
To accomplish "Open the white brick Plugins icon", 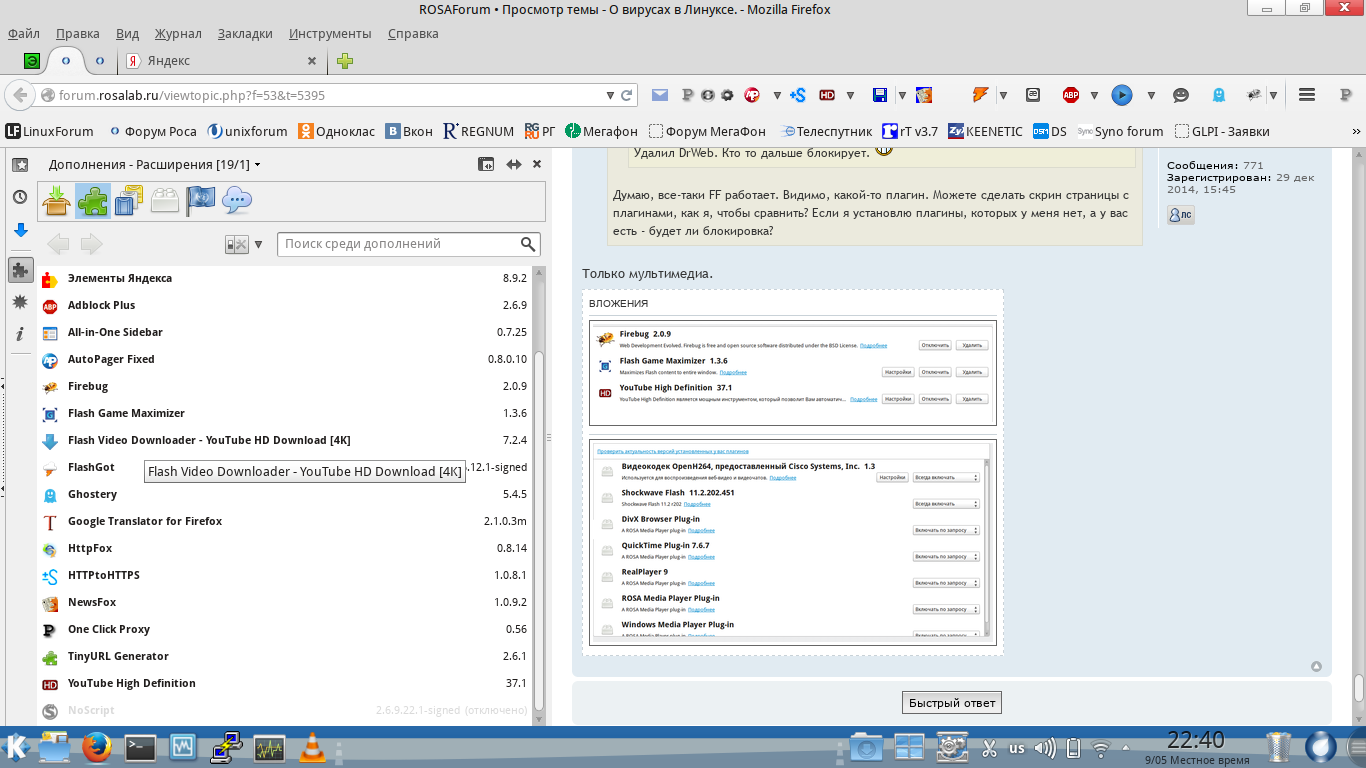I will tap(165, 201).
